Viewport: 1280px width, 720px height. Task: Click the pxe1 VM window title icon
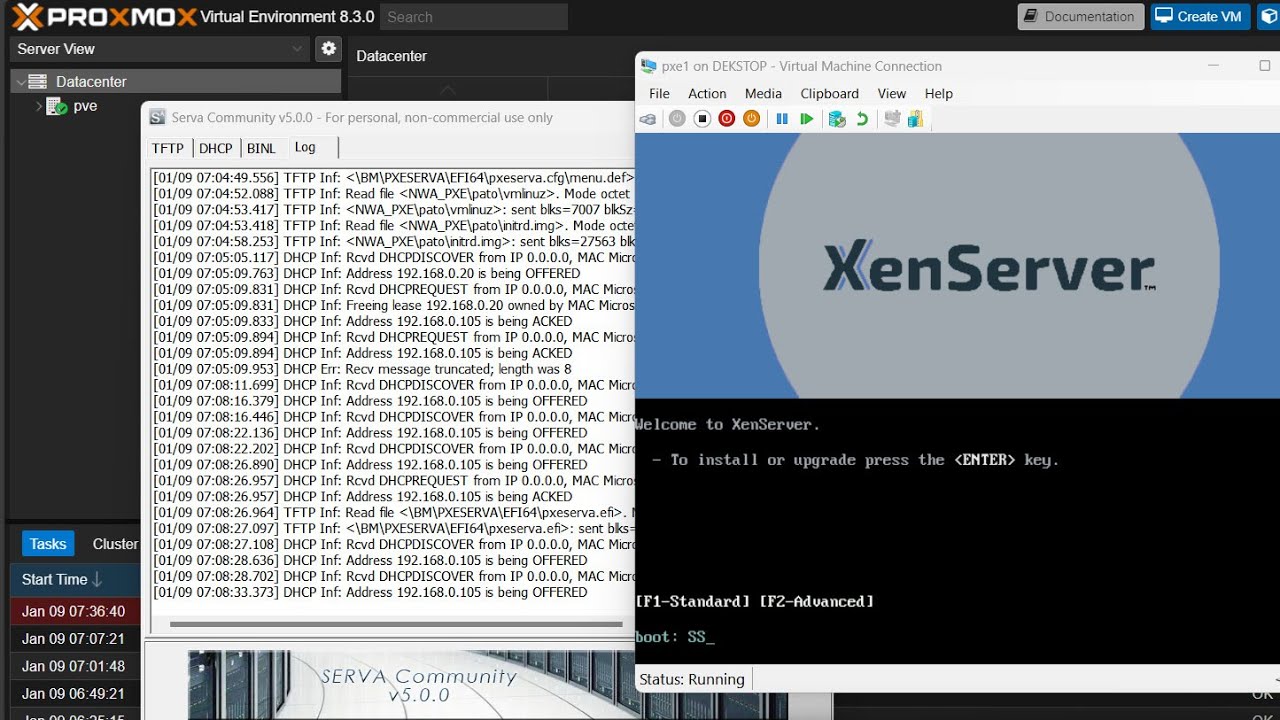(648, 66)
